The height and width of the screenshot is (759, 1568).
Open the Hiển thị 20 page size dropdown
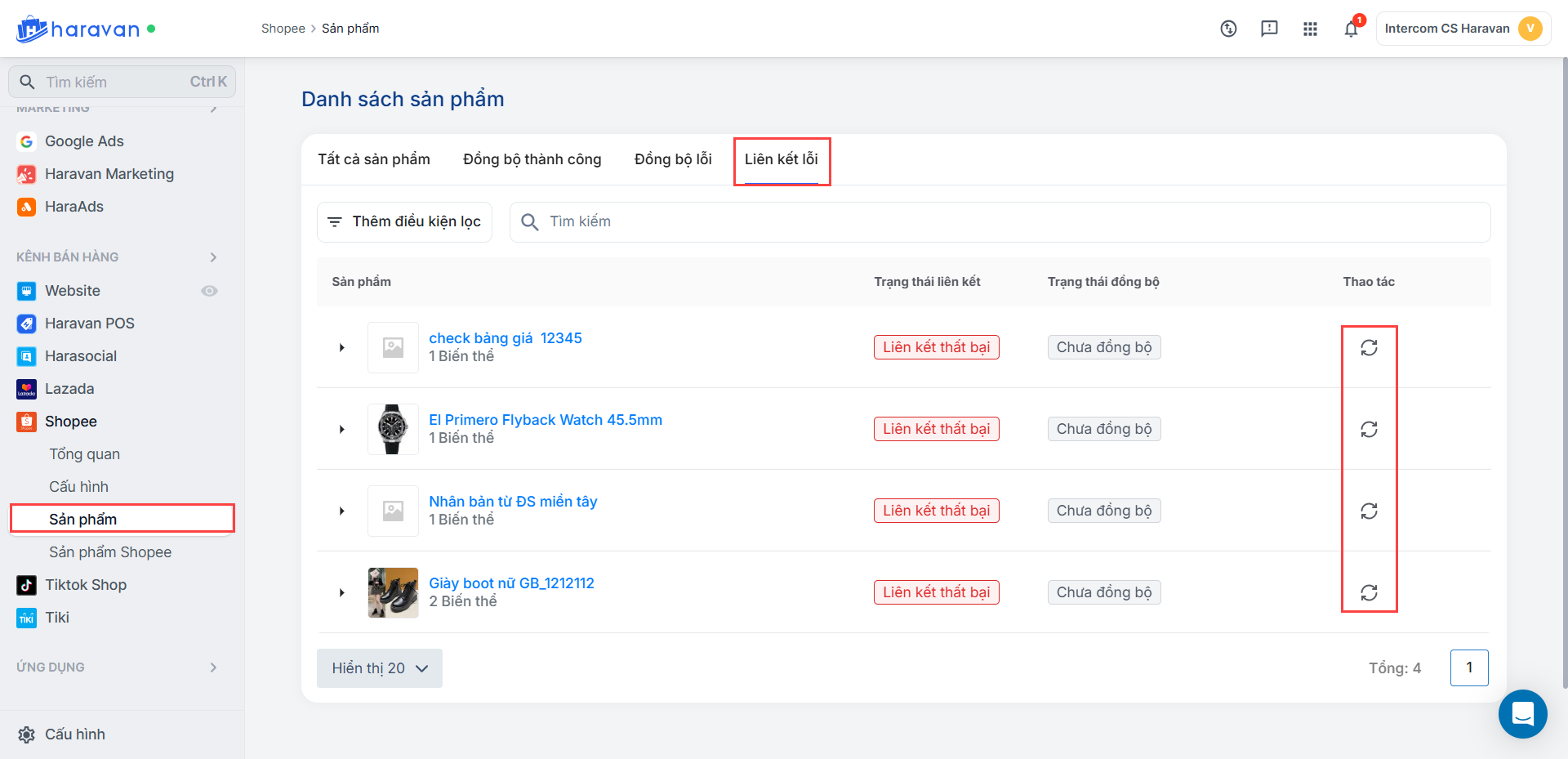point(380,668)
